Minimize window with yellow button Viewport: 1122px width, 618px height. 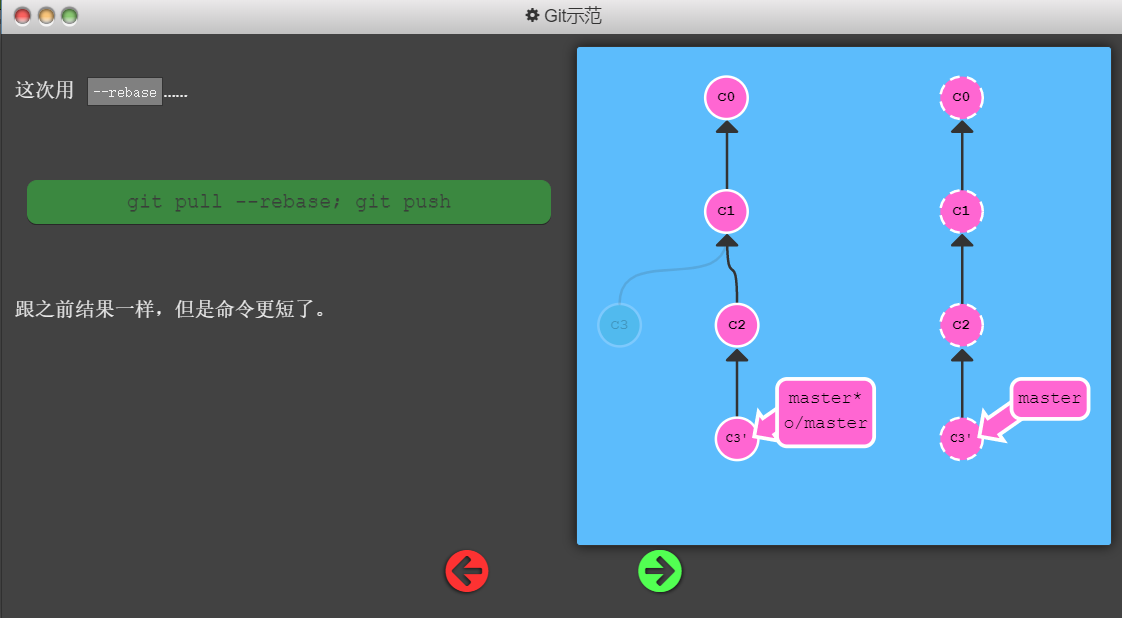tap(46, 16)
